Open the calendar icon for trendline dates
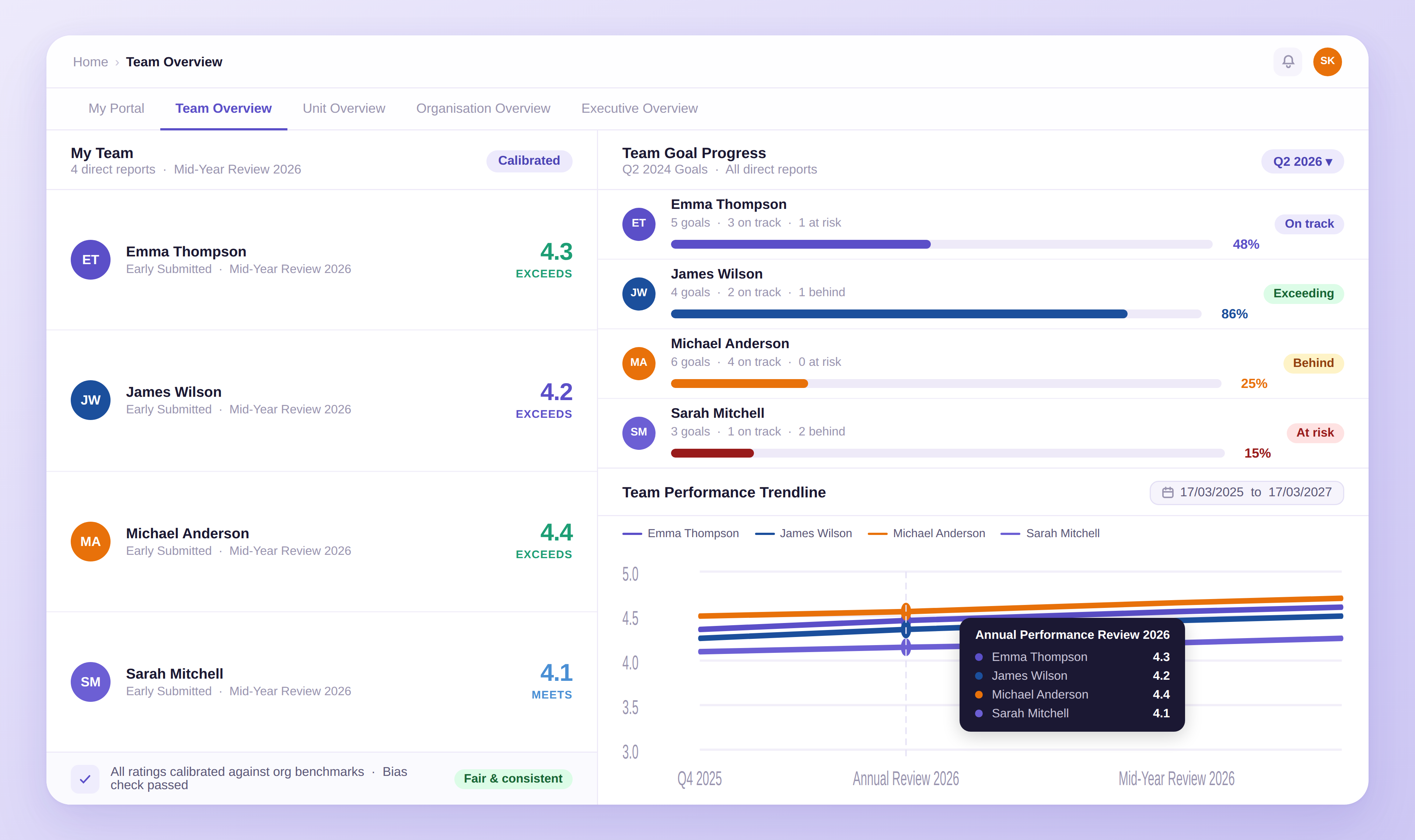This screenshot has height=840, width=1415. point(1168,493)
